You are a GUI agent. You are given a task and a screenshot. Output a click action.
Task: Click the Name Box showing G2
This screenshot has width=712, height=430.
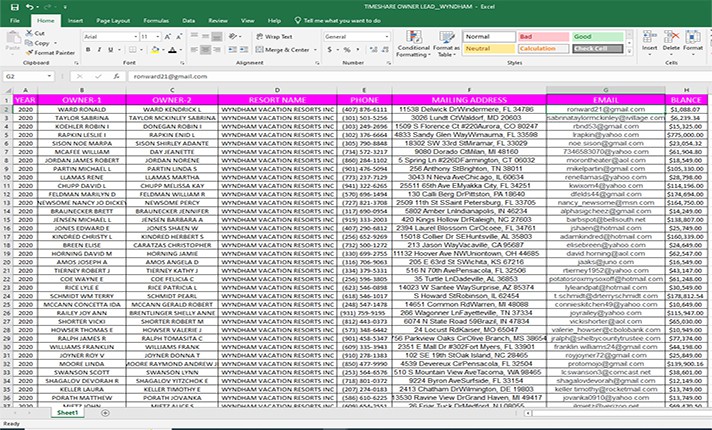click(x=28, y=77)
